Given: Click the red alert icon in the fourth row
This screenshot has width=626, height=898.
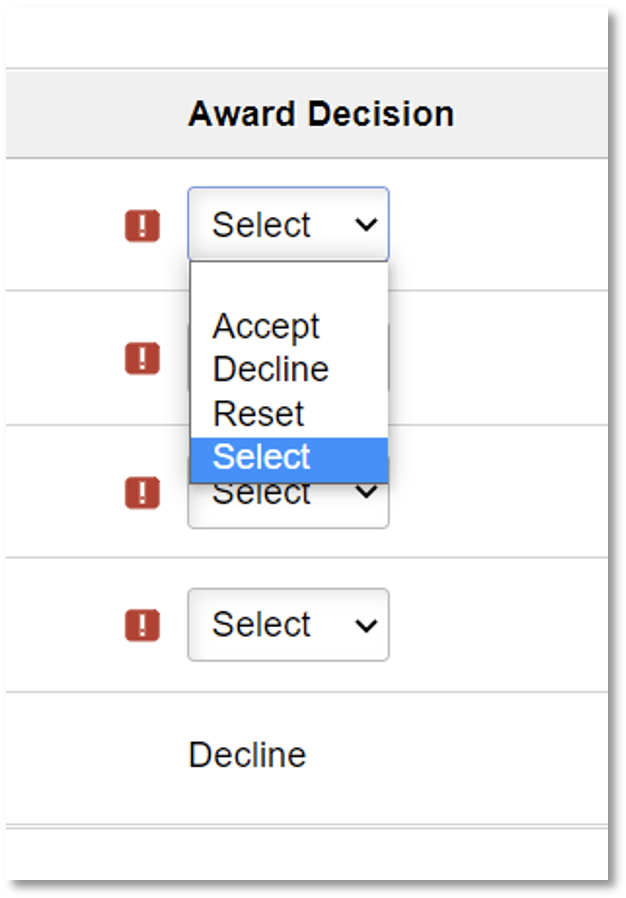Looking at the screenshot, I should [x=142, y=625].
